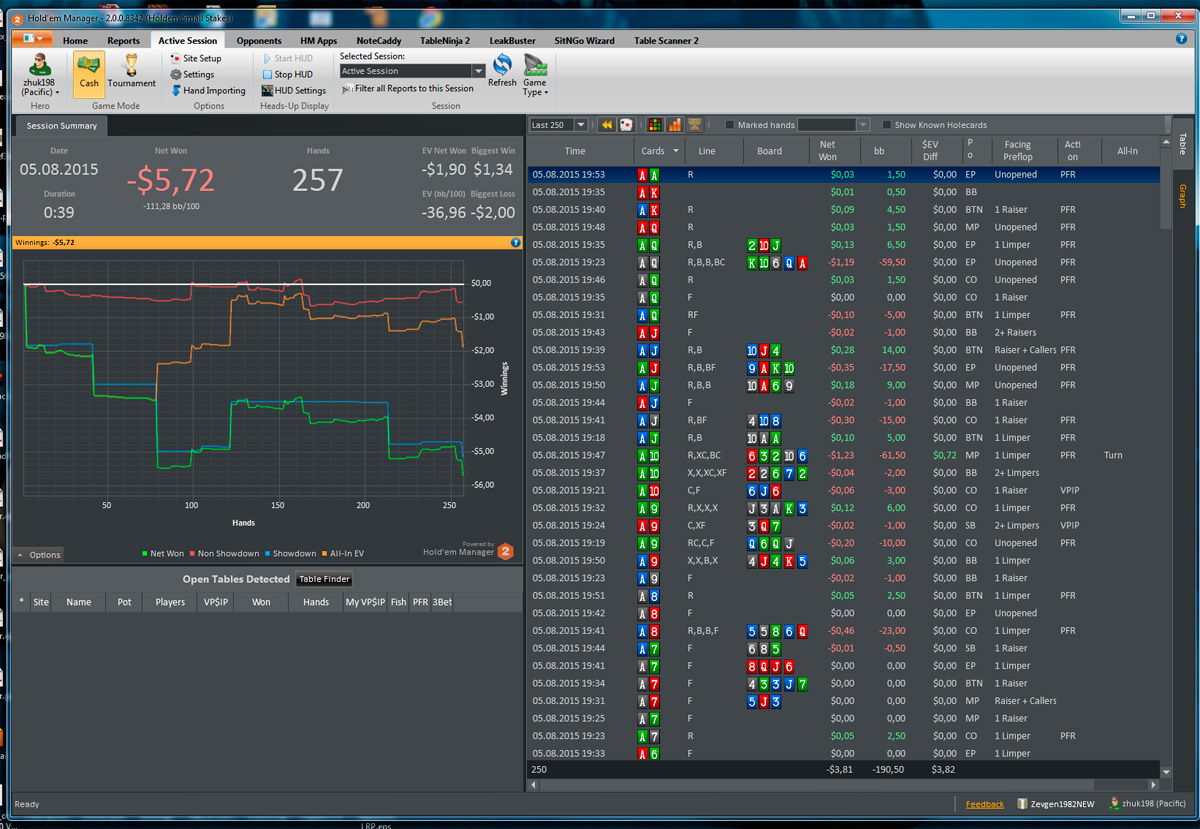Click the Table Finder button

pos(324,579)
